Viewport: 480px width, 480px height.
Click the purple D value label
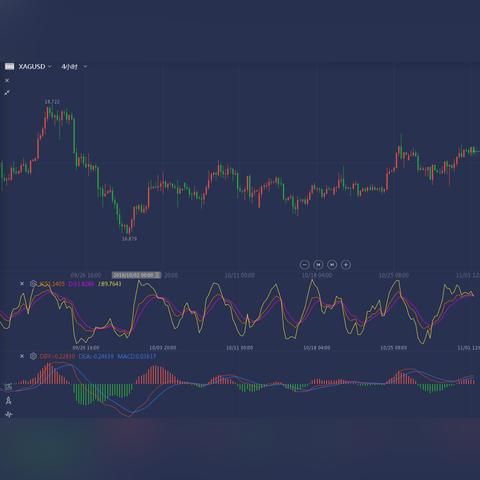(x=81, y=284)
